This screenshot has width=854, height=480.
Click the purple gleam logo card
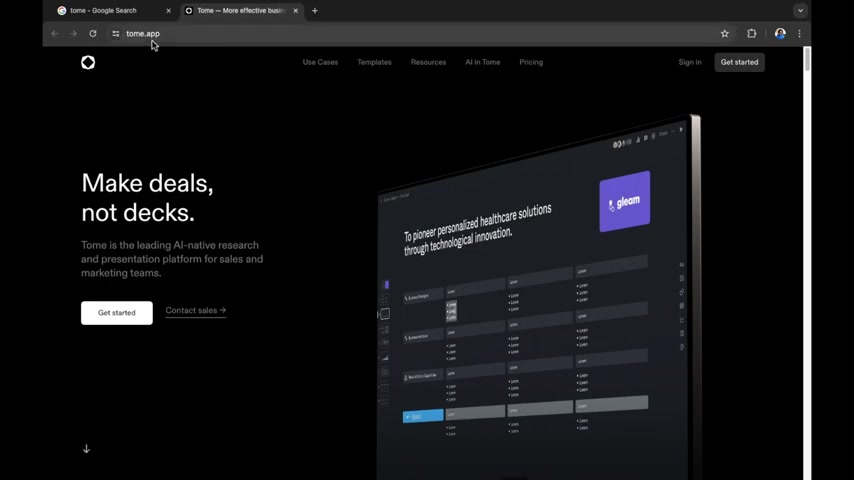tap(625, 202)
